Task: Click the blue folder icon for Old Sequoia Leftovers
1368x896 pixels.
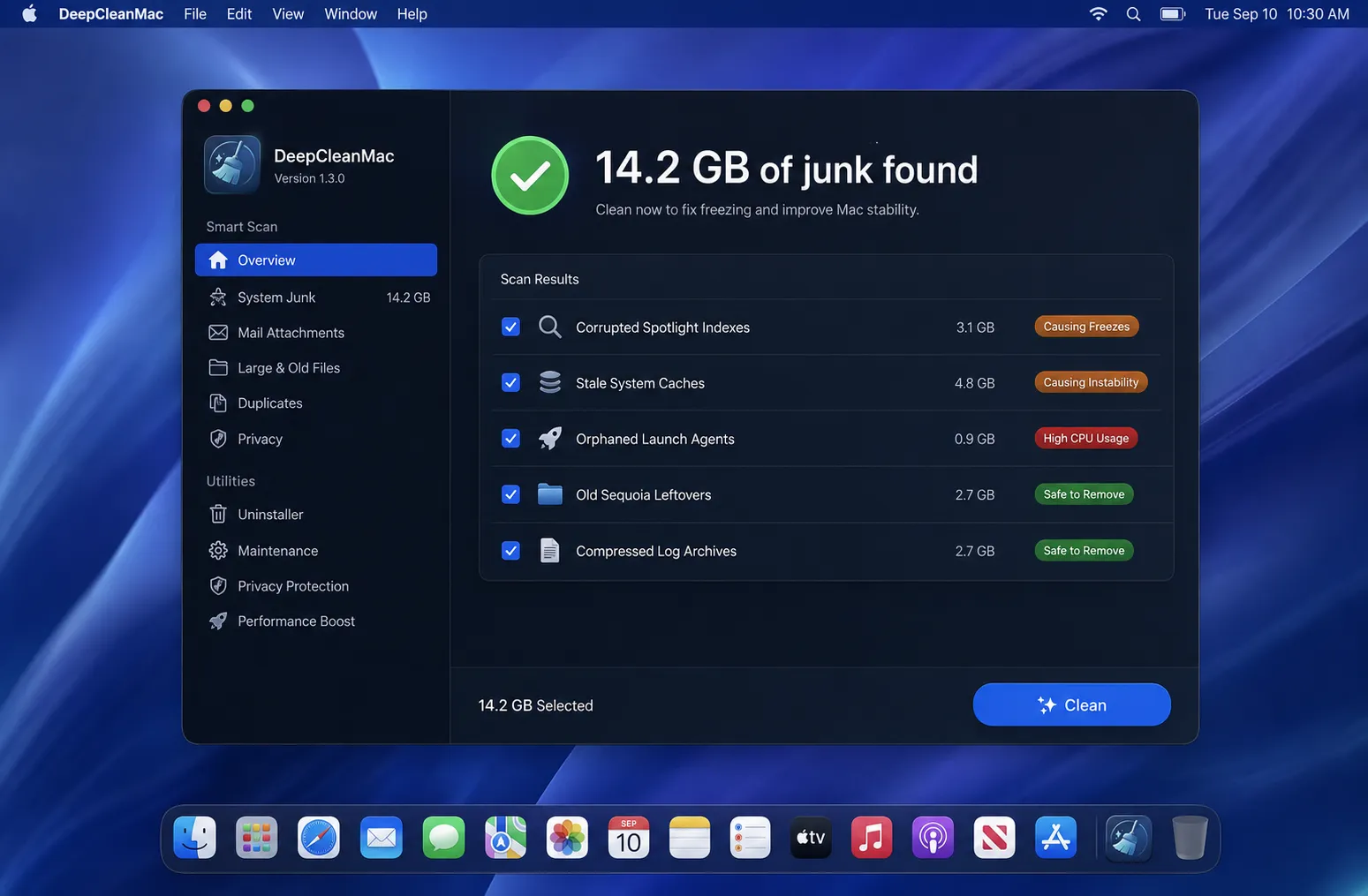Action: pos(549,493)
